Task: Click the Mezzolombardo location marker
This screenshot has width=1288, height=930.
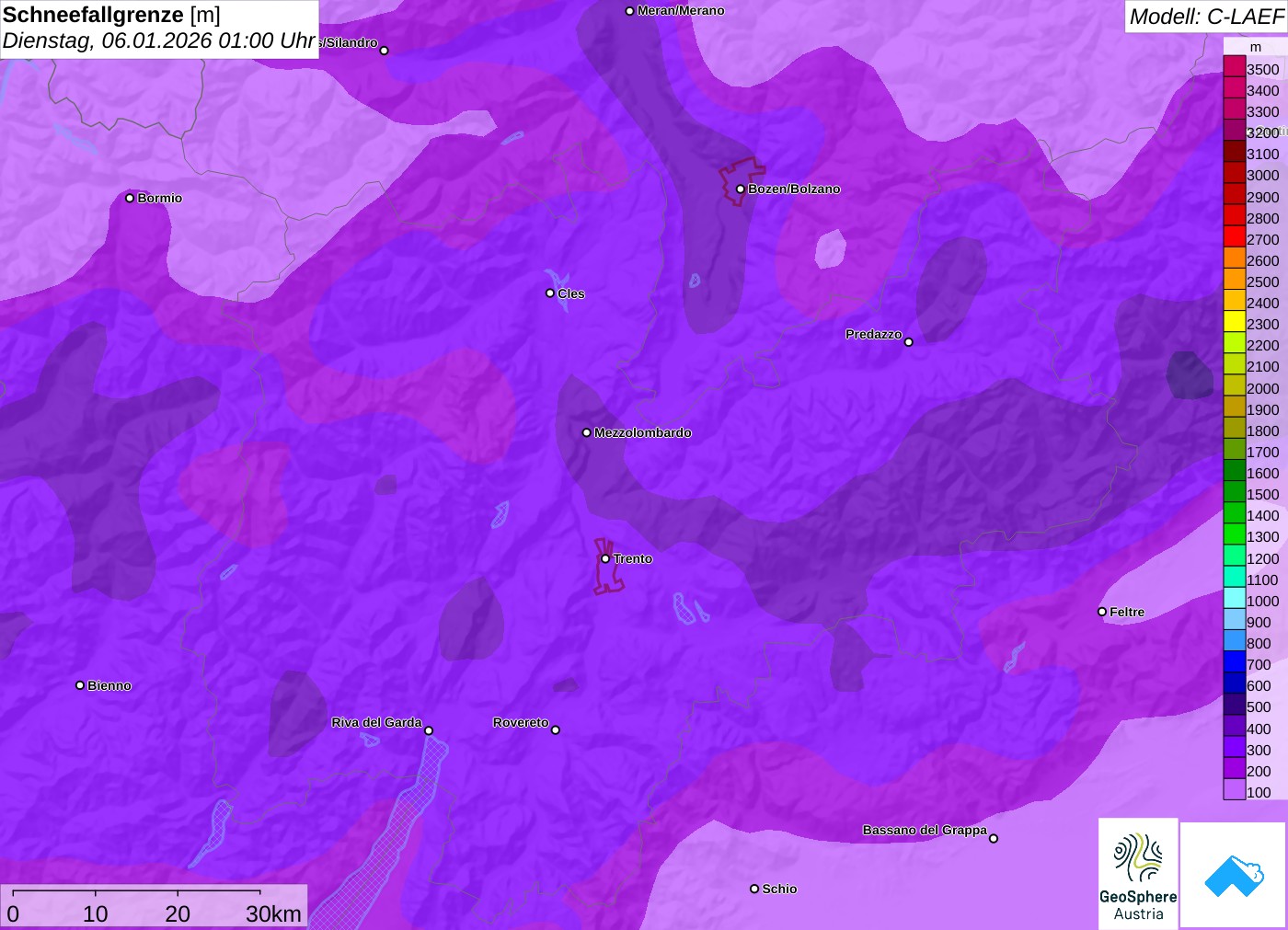Action: (x=587, y=432)
